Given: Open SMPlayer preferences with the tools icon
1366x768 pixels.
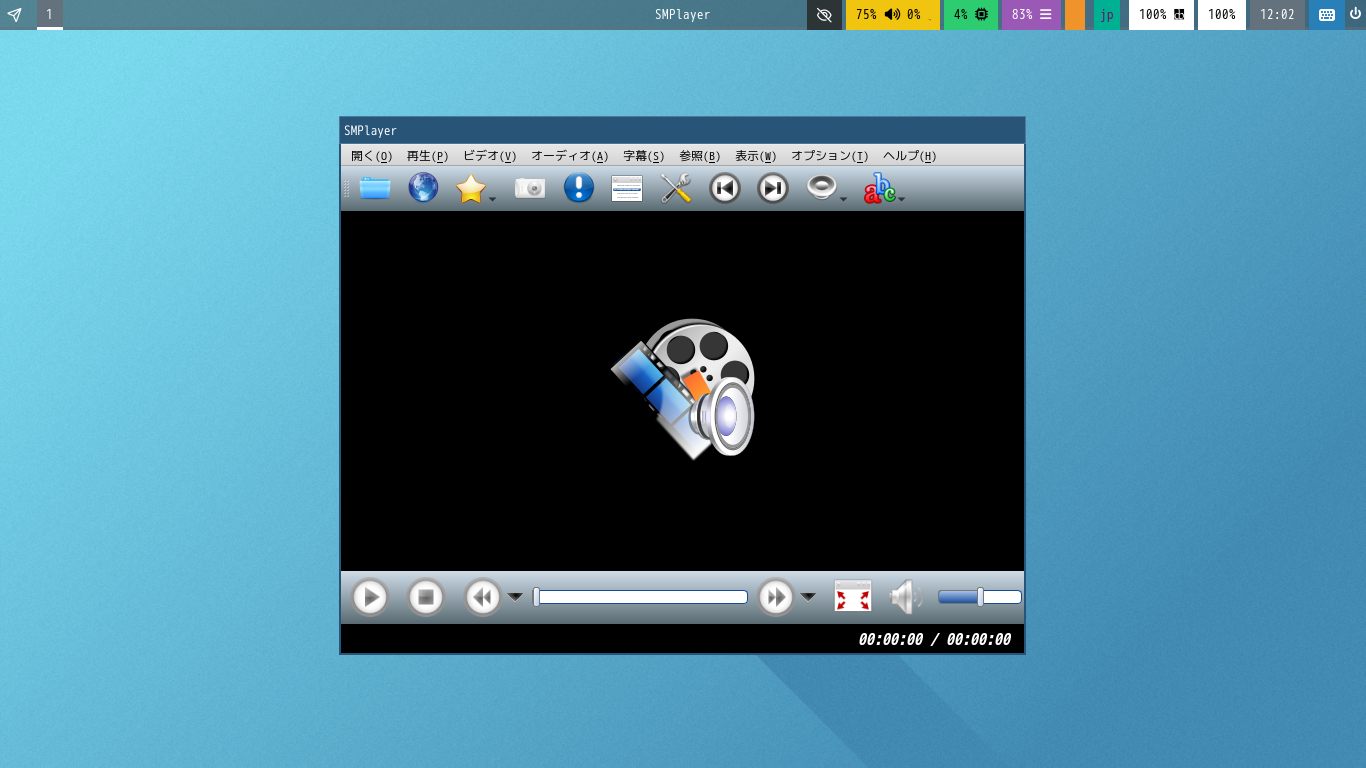Looking at the screenshot, I should point(675,188).
